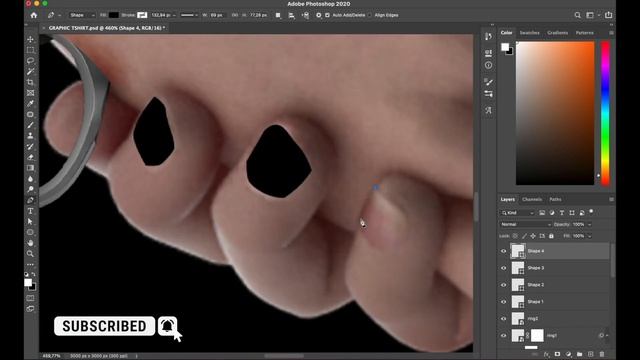Viewport: 640px width, 360px height.
Task: Hide the Shape 4 layer
Action: point(504,251)
